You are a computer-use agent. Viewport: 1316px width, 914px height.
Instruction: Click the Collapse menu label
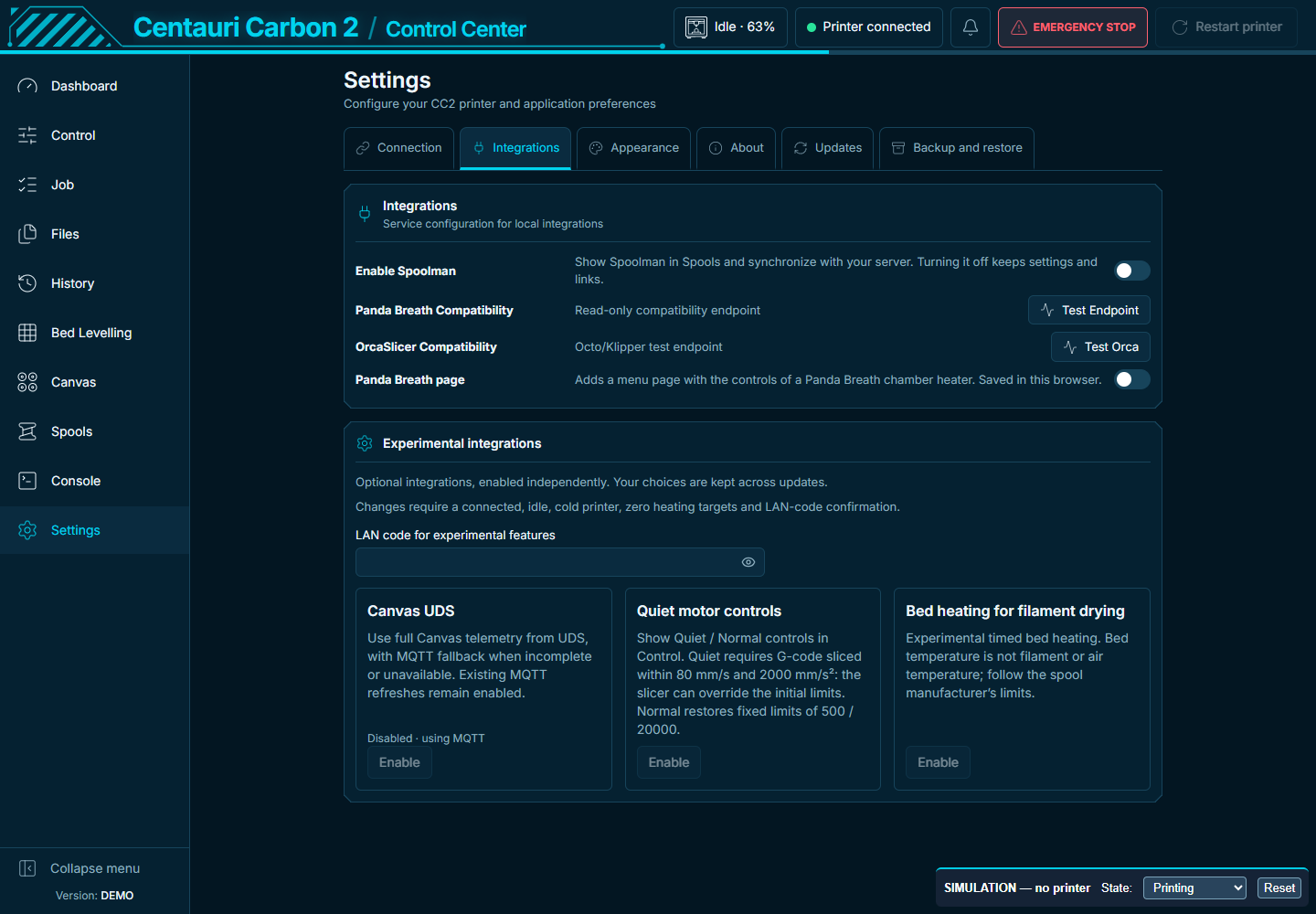95,868
